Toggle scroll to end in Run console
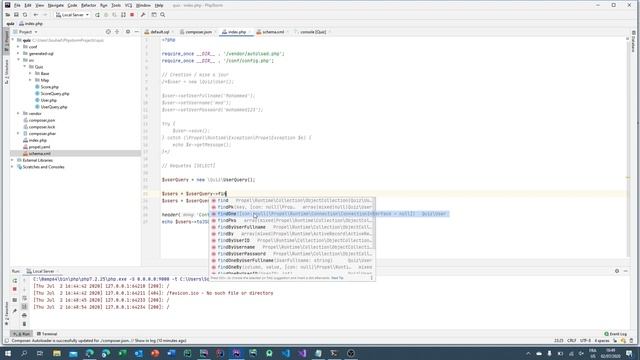 click(24, 306)
